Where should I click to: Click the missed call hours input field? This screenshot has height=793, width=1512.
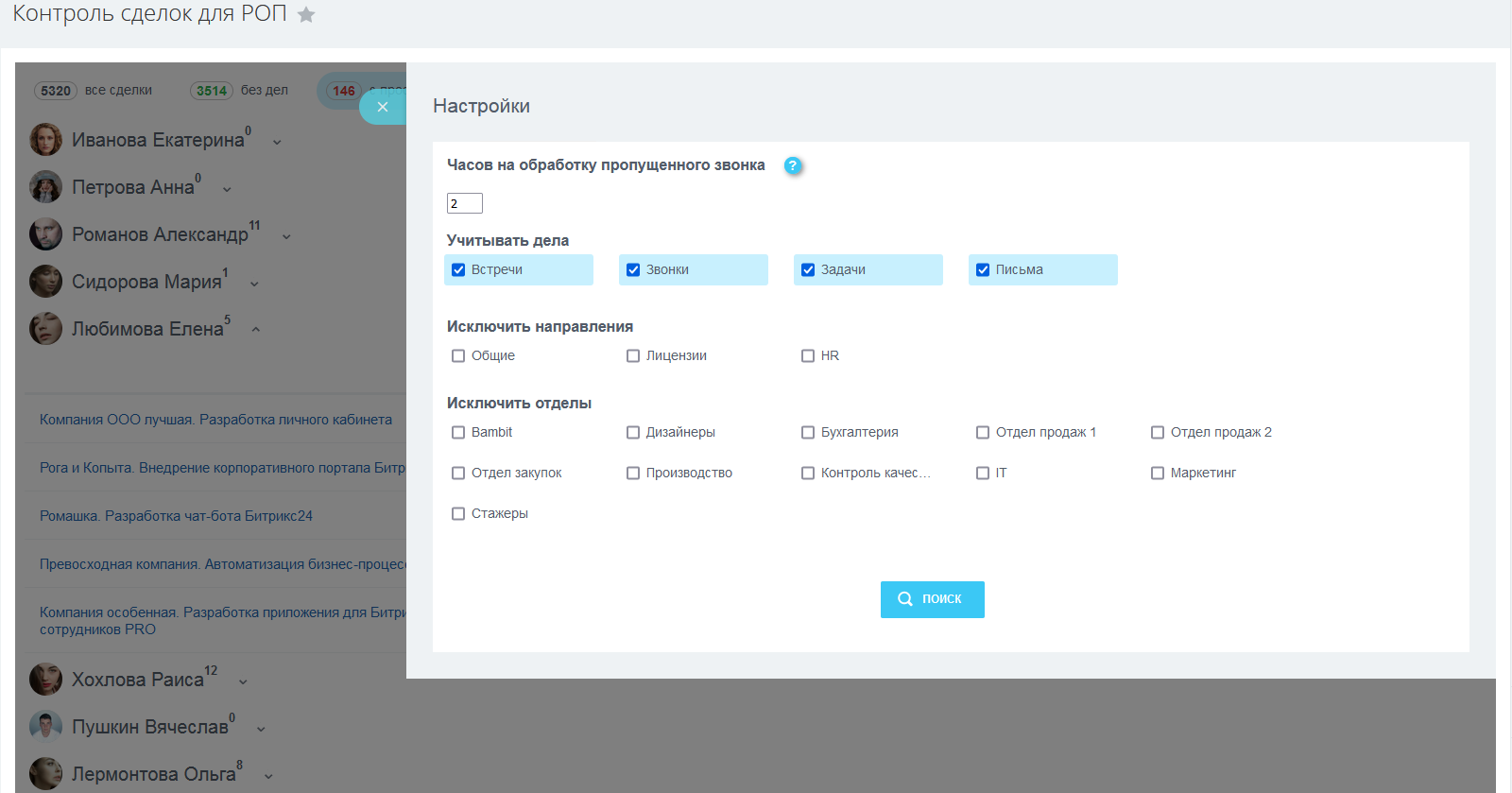[x=464, y=203]
